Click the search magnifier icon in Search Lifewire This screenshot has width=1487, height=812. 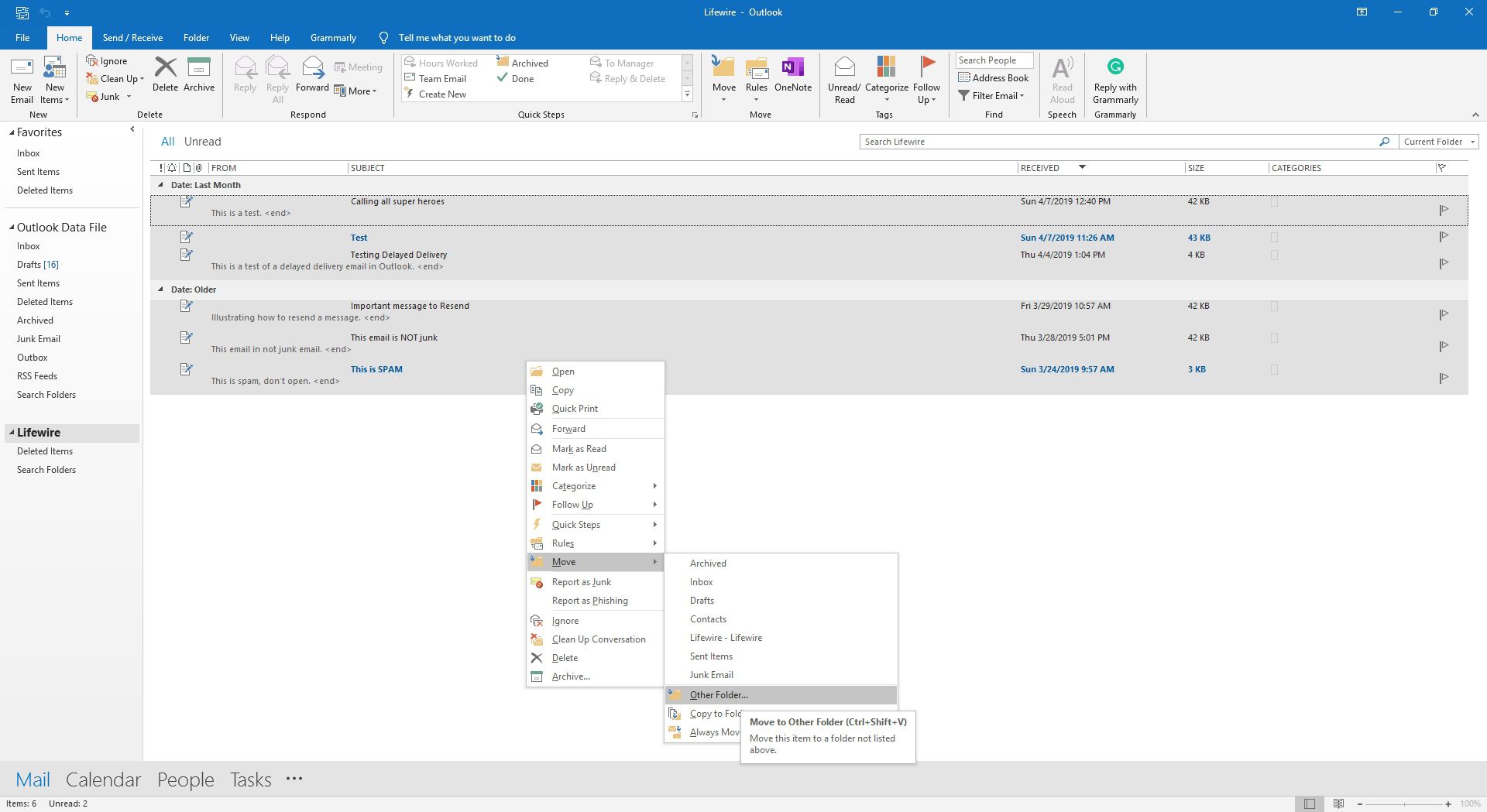(1384, 142)
